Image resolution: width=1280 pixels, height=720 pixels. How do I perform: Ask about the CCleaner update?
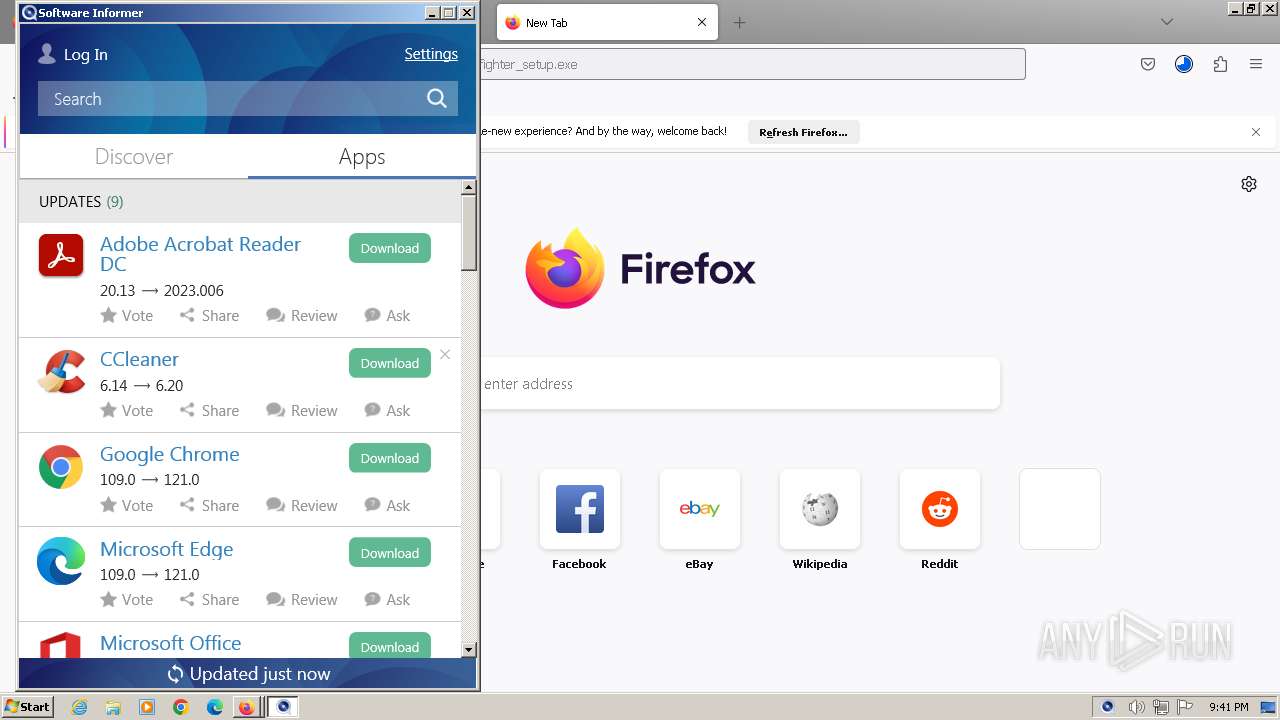387,410
